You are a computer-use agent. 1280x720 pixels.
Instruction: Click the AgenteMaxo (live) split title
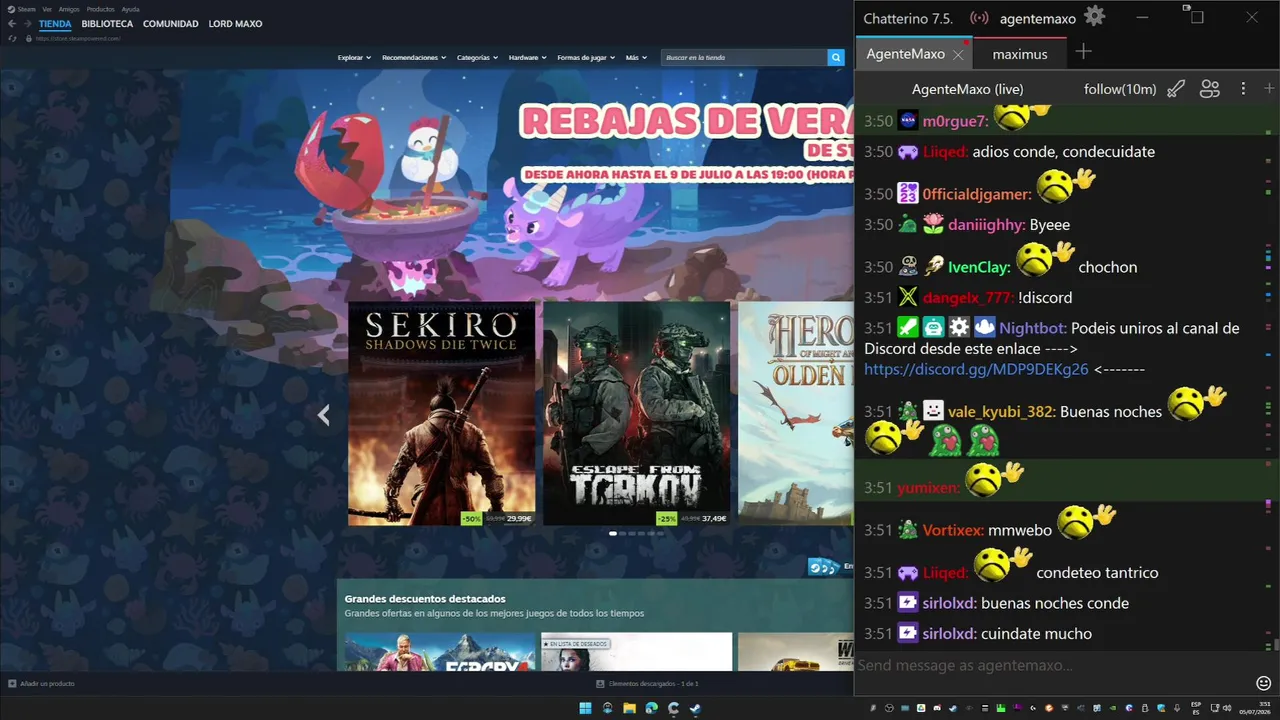point(967,89)
